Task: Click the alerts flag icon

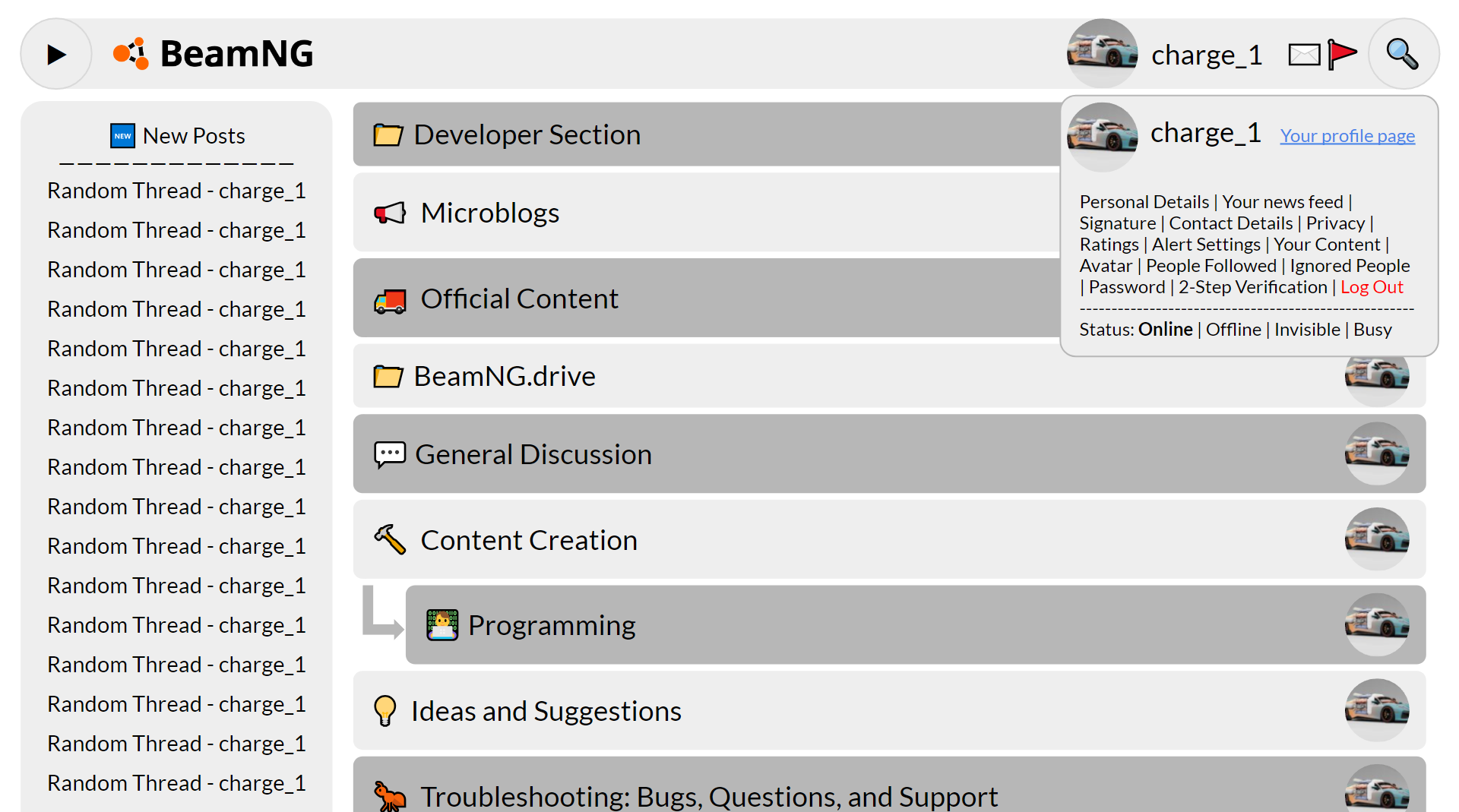Action: (x=1342, y=54)
